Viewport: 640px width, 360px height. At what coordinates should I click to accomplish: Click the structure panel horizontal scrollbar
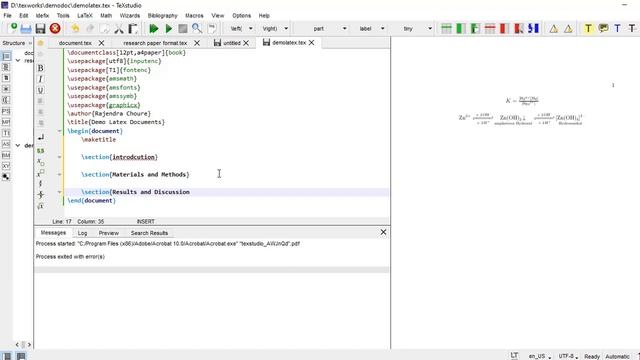(23, 344)
